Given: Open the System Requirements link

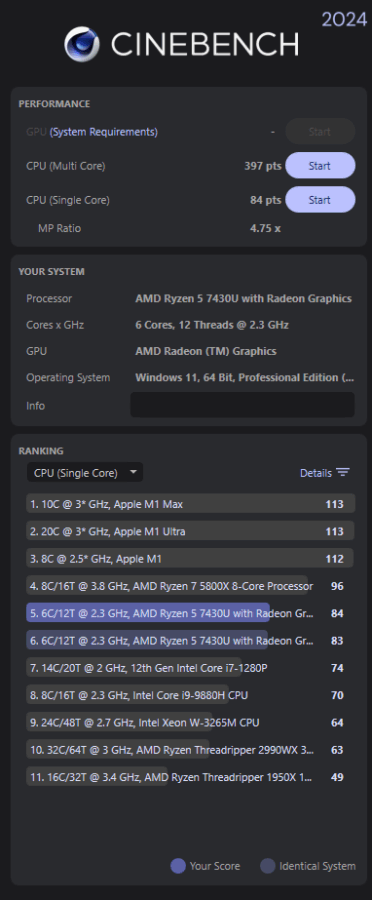Looking at the screenshot, I should 103,132.
